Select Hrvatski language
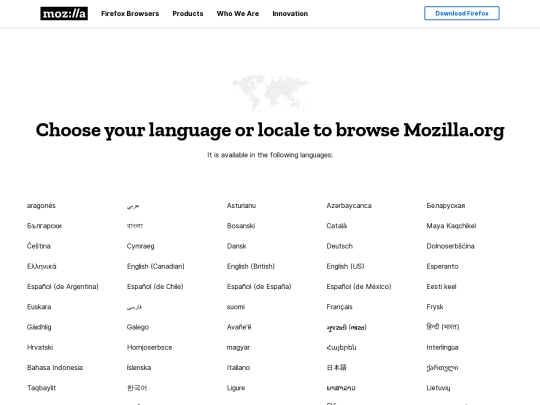This screenshot has width=540, height=405. click(x=40, y=347)
